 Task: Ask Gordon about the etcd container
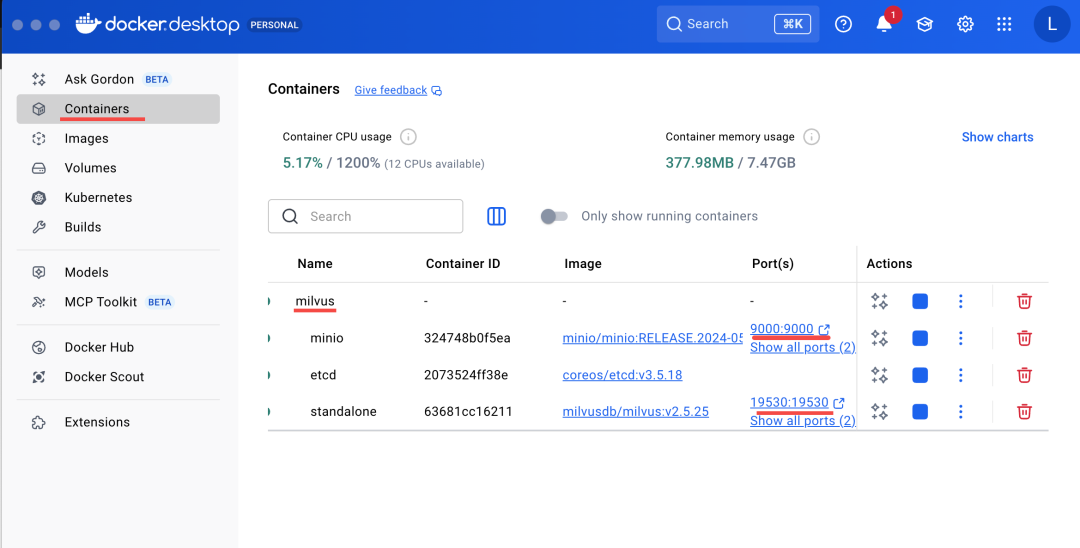pyautogui.click(x=880, y=375)
